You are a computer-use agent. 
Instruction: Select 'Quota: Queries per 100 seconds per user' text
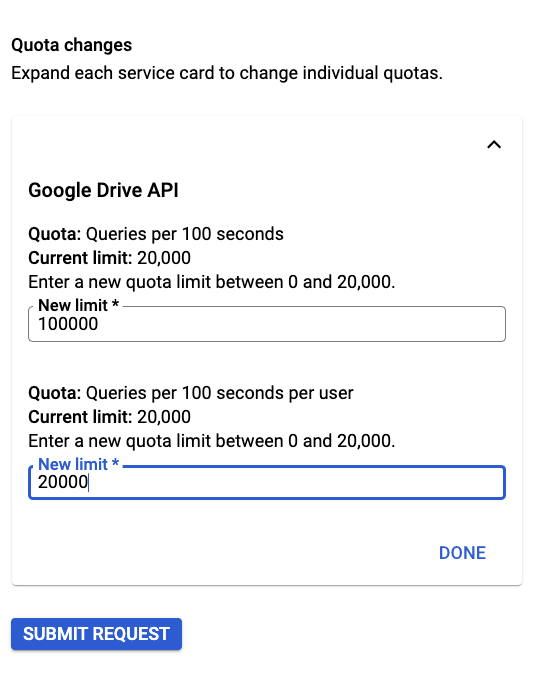[x=191, y=393]
